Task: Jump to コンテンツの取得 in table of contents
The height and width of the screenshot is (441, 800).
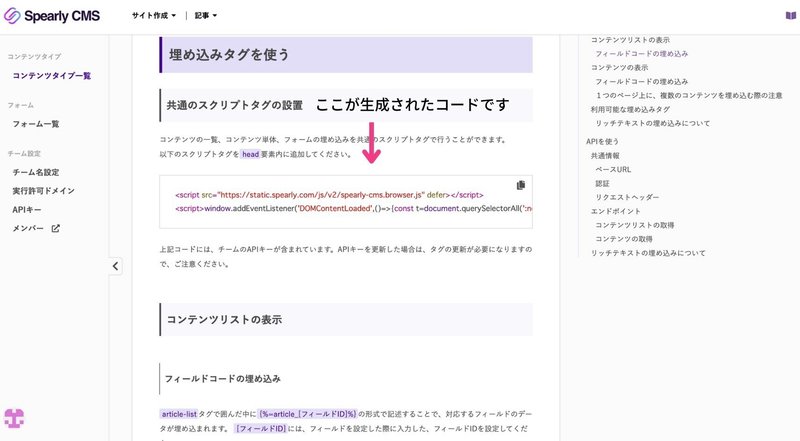Action: point(623,239)
